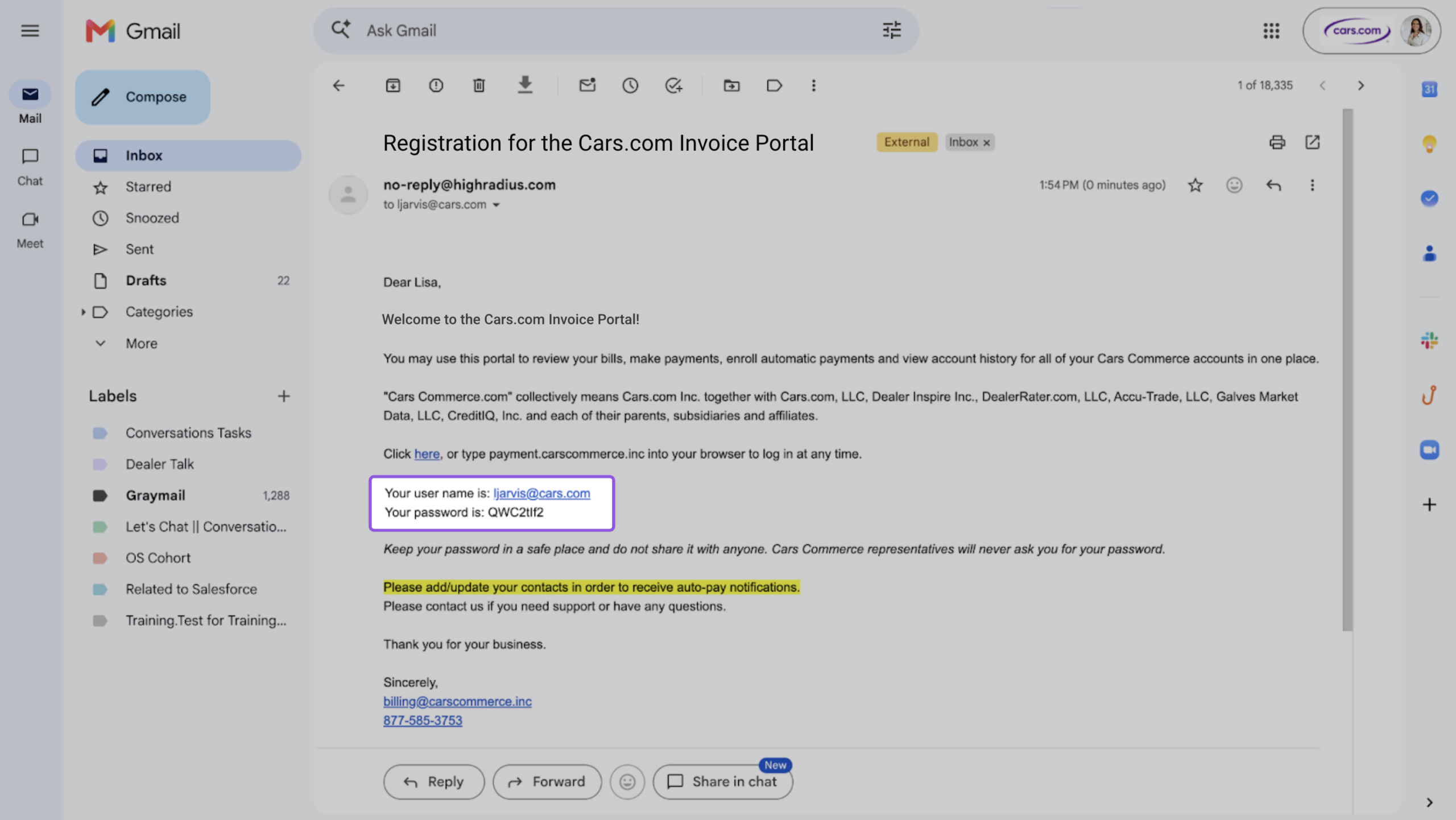1456x820 pixels.
Task: Archive this email
Action: click(393, 85)
